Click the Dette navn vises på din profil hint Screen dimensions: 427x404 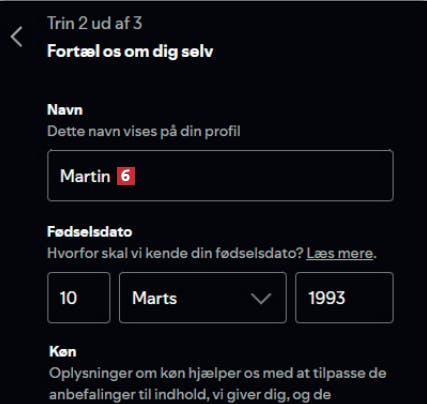pyautogui.click(x=144, y=131)
